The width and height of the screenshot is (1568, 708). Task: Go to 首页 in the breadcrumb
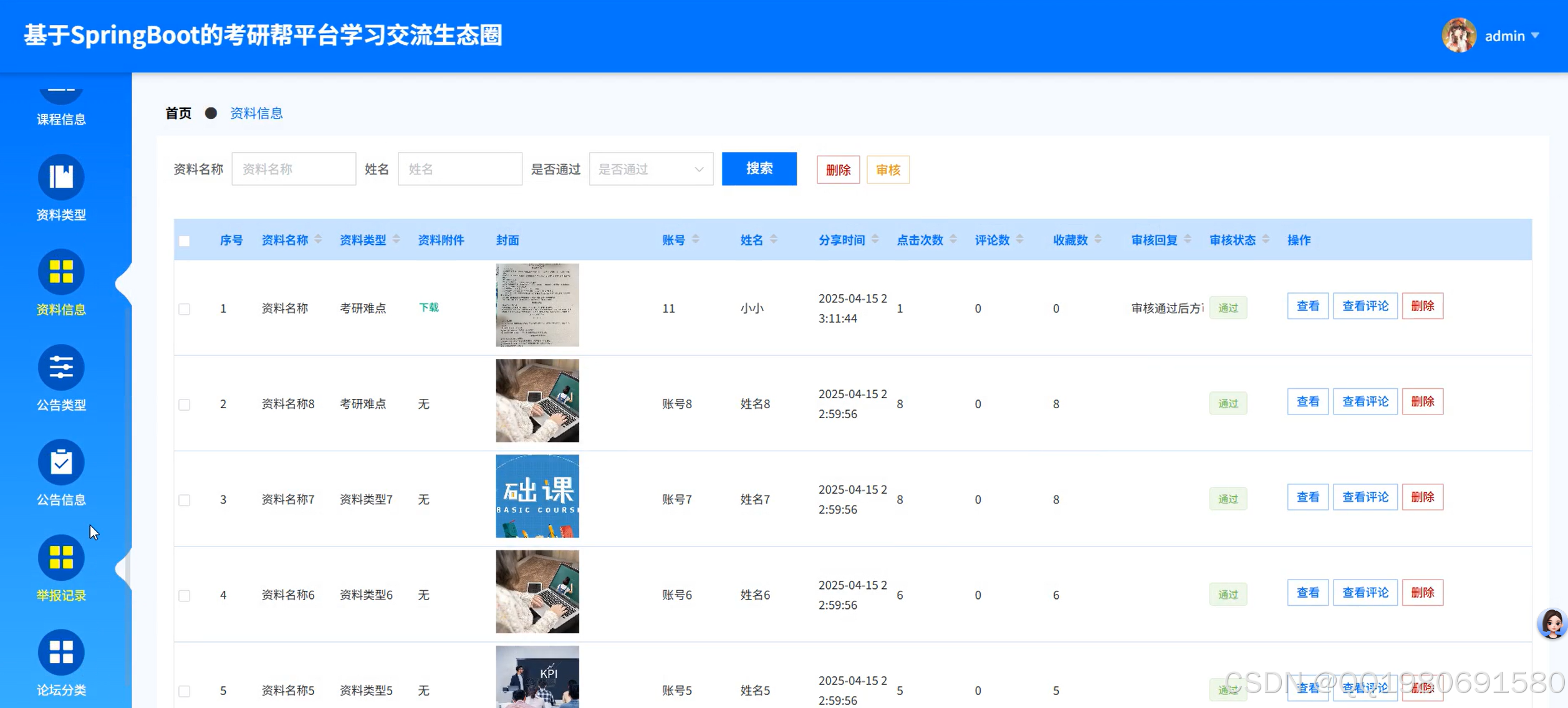178,113
